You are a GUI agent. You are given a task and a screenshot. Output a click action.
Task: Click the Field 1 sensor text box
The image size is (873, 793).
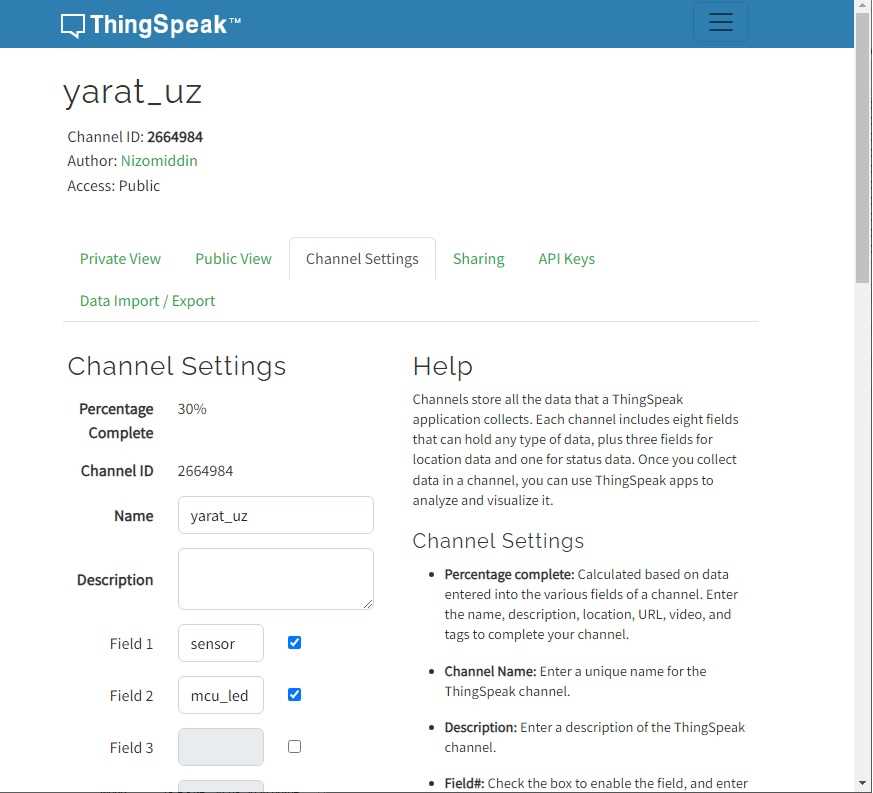click(x=221, y=643)
